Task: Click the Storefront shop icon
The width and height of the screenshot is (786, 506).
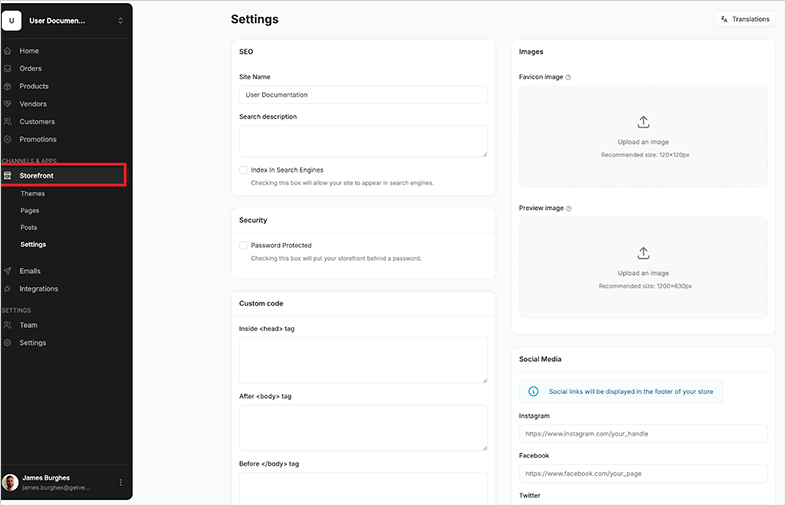Action: [x=8, y=176]
